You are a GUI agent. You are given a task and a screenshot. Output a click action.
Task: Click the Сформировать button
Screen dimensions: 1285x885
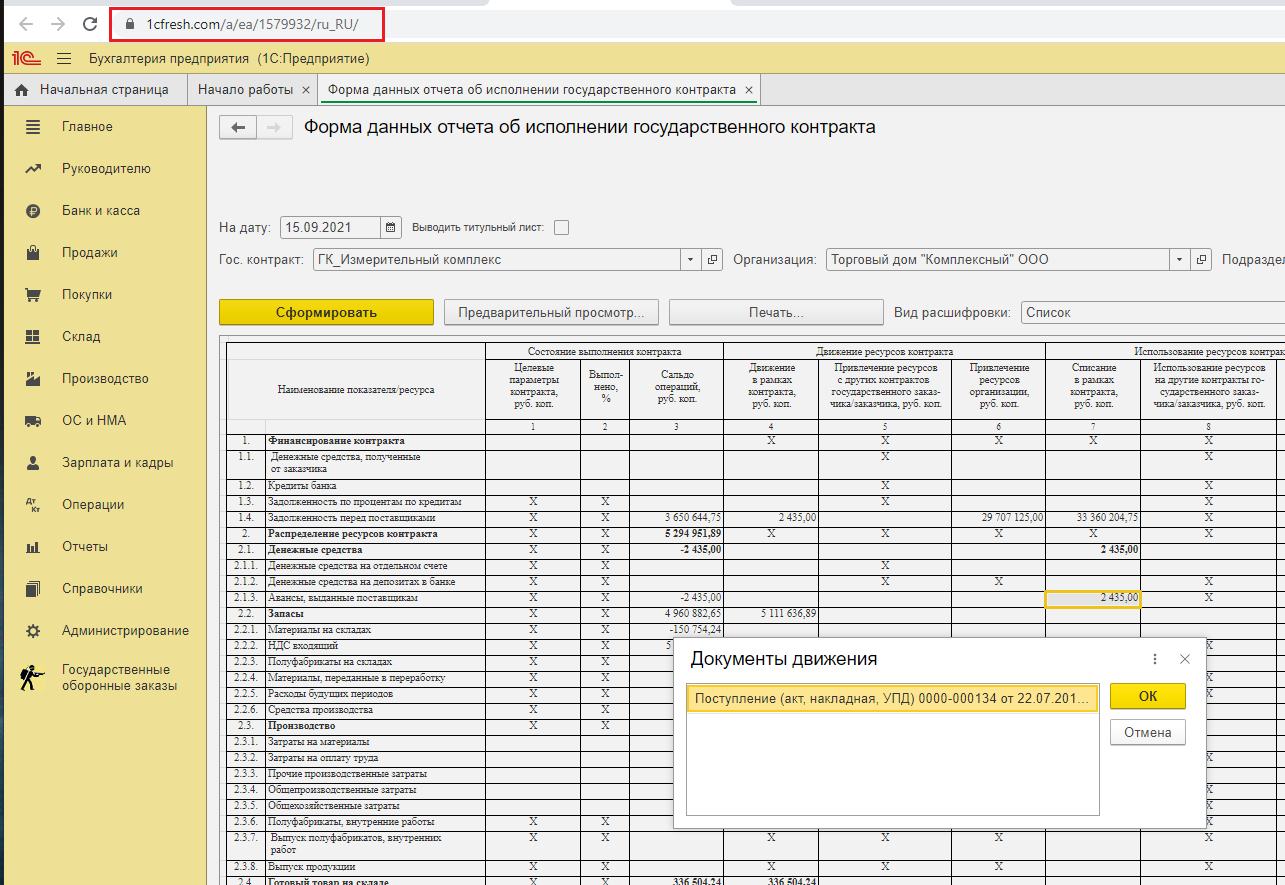pos(326,312)
